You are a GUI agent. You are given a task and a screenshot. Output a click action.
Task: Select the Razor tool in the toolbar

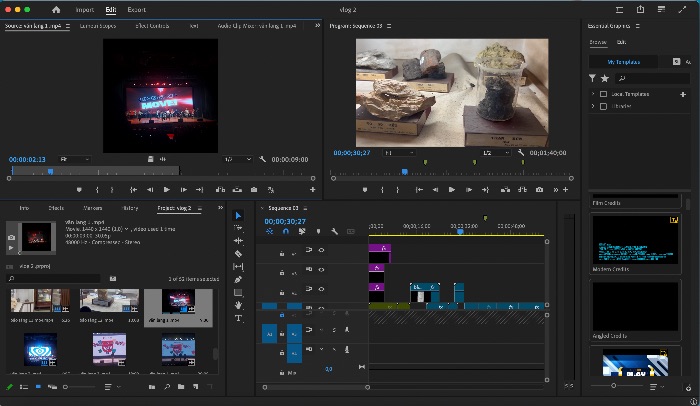238,254
